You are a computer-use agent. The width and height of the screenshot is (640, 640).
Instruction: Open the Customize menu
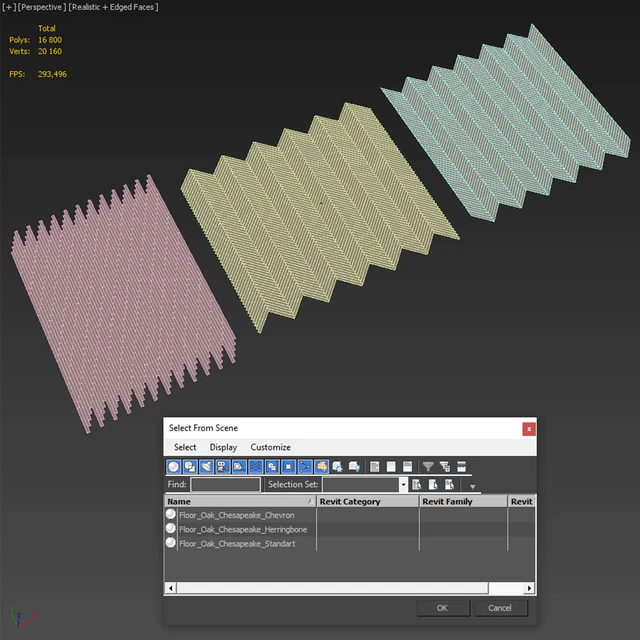[x=270, y=447]
